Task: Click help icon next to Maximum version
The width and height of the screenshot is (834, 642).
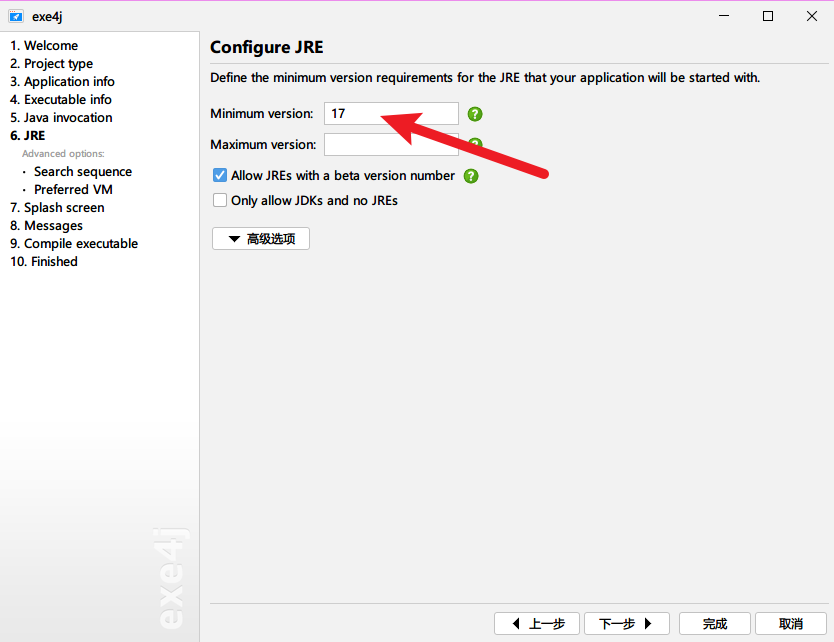Action: [x=475, y=145]
